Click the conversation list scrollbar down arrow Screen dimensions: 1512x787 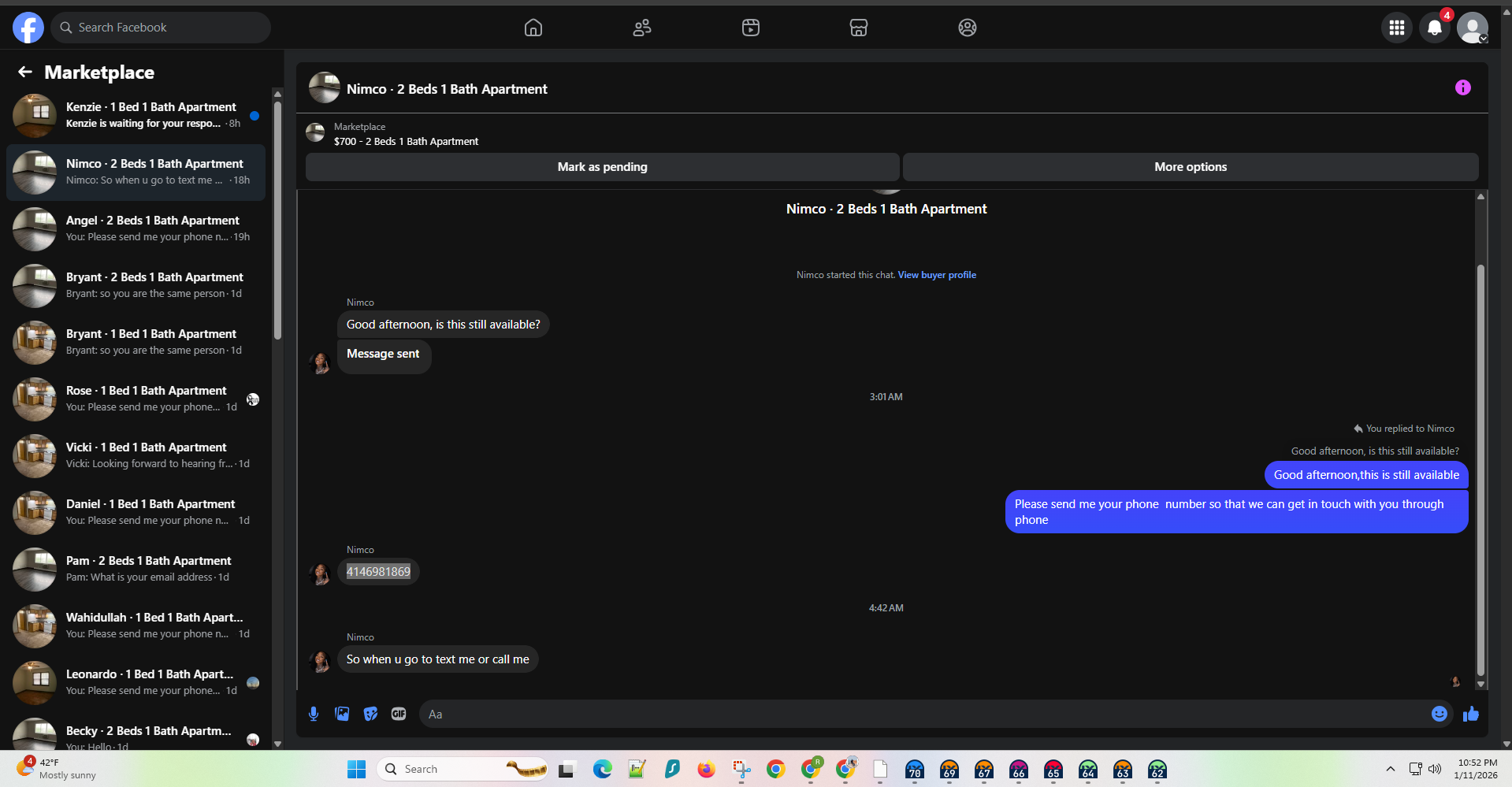pyautogui.click(x=277, y=744)
